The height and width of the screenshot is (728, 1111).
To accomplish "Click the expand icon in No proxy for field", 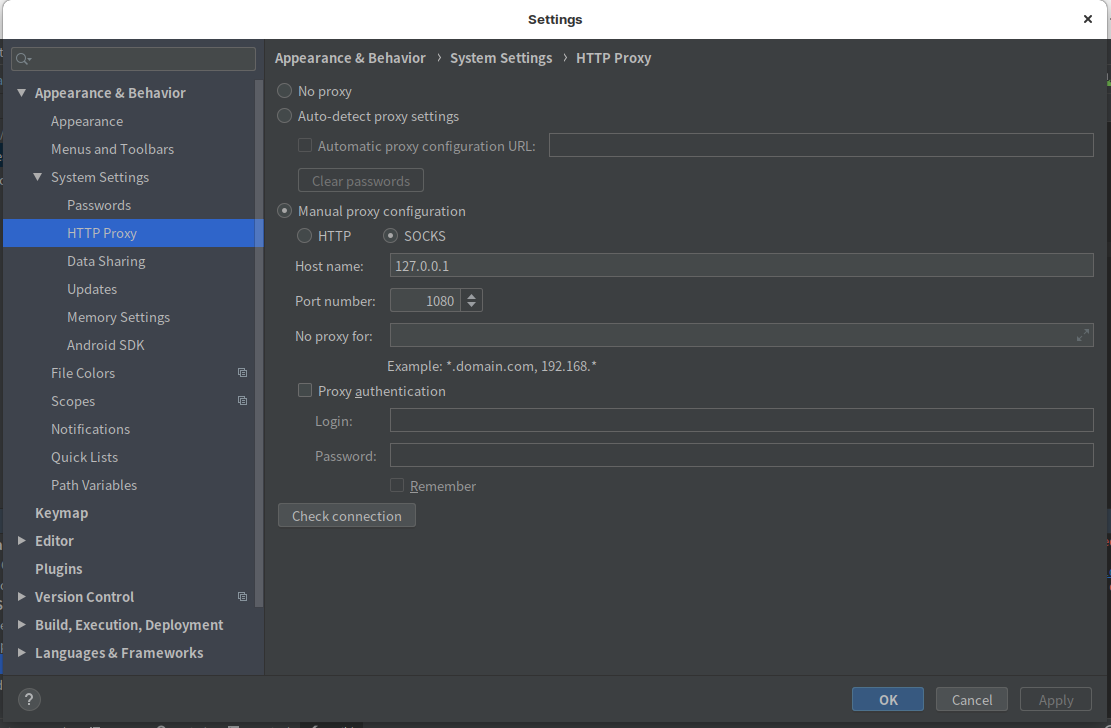I will click(1082, 336).
